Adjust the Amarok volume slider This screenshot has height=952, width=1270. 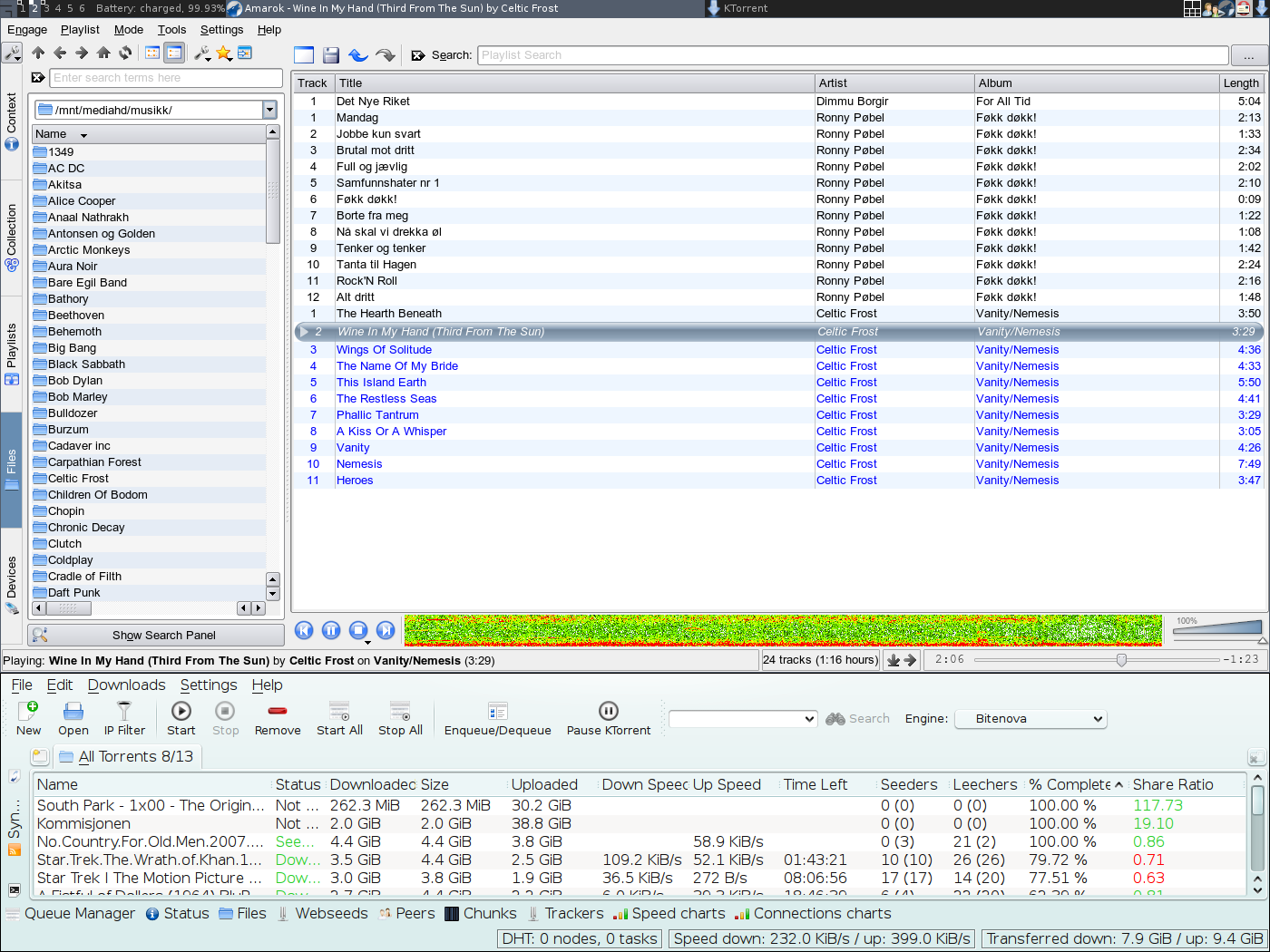[1217, 628]
